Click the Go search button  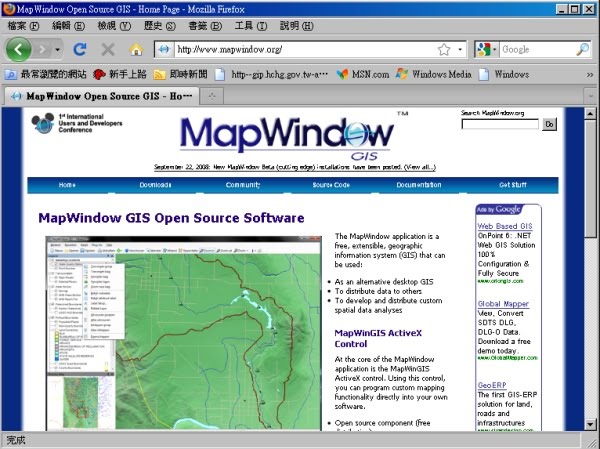[549, 124]
